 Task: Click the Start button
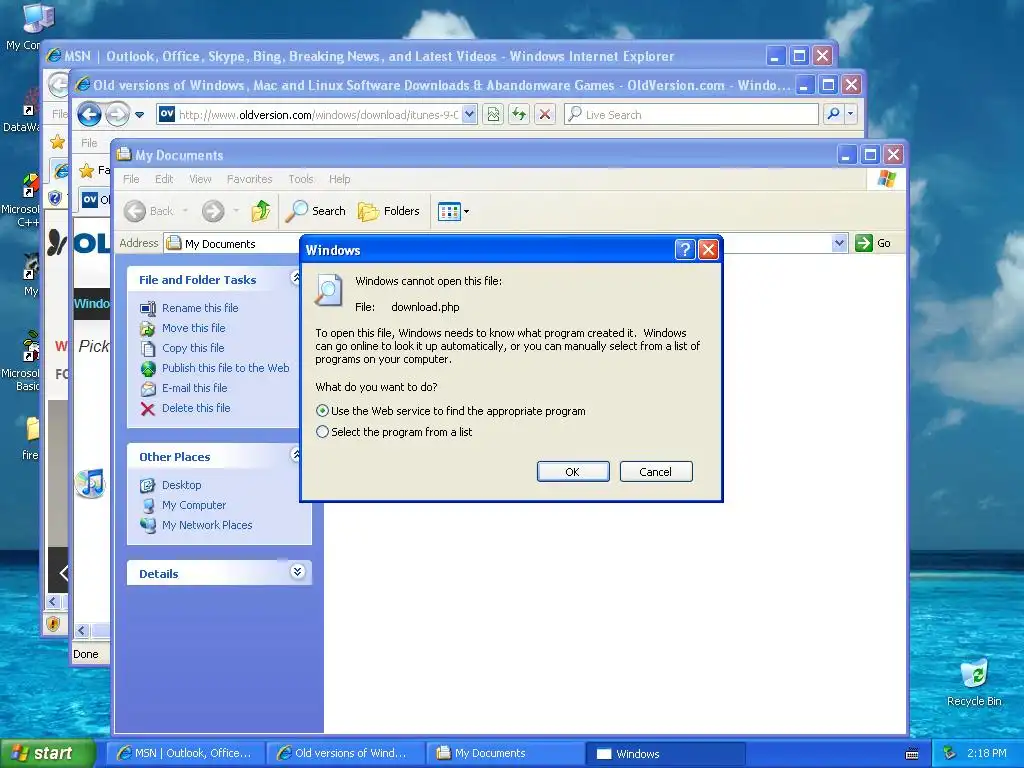click(x=47, y=753)
